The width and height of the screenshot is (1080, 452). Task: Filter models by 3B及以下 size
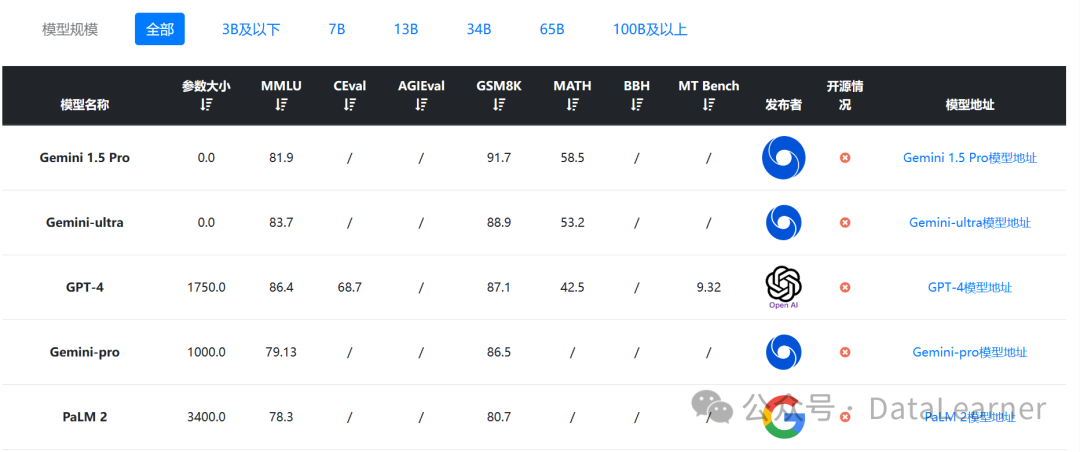tap(251, 29)
